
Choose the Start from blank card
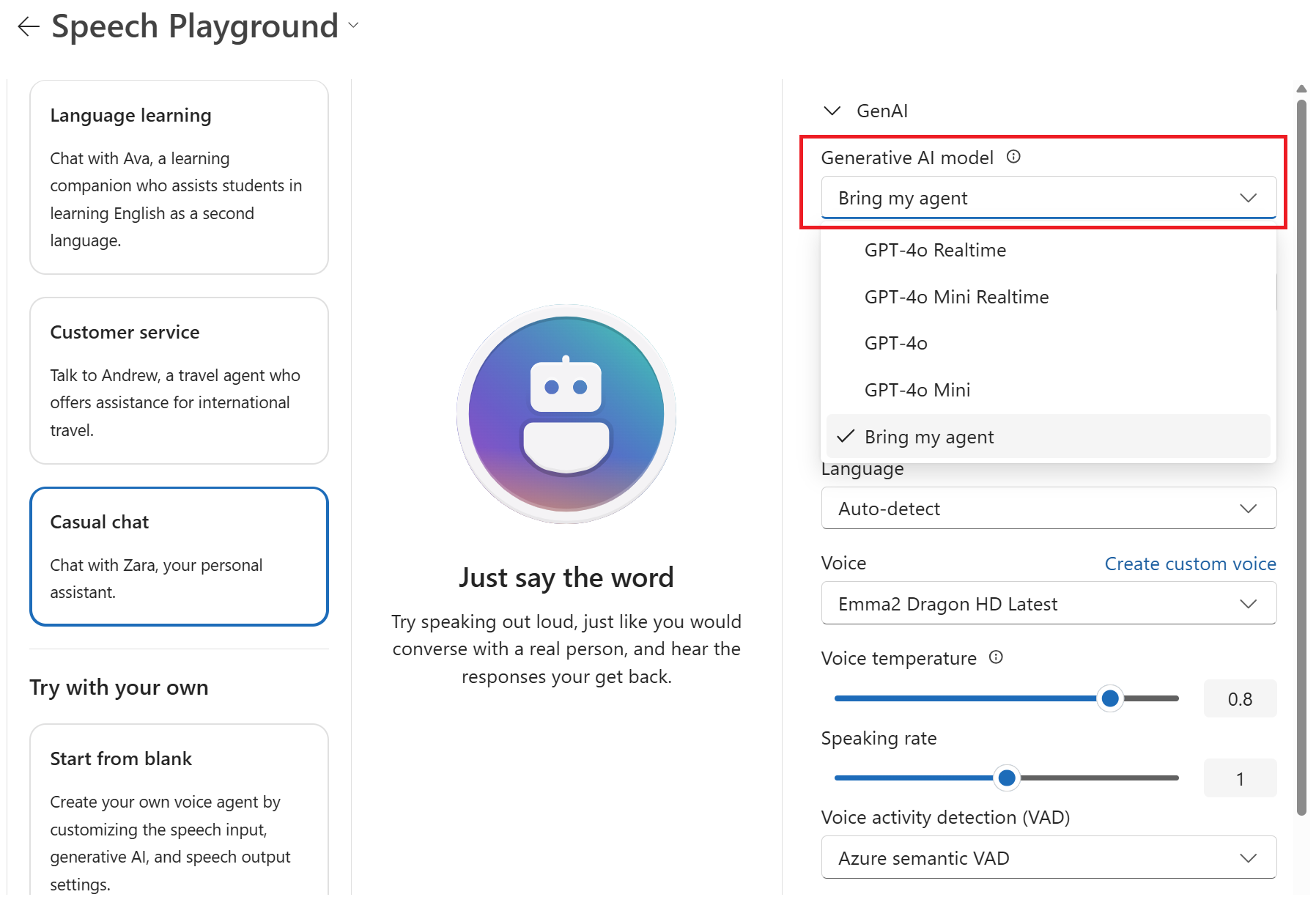(179, 810)
